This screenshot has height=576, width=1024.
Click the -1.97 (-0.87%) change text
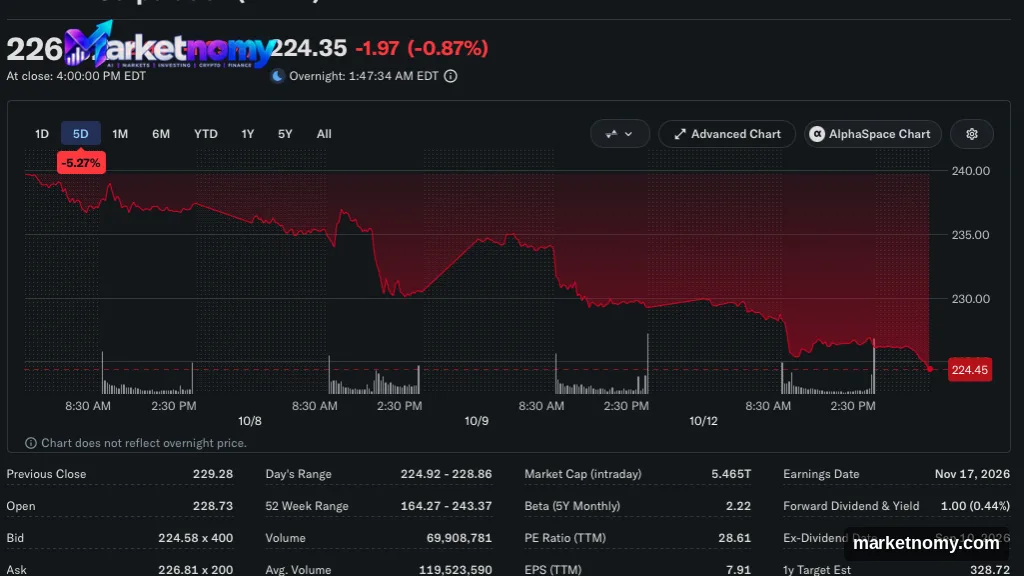(422, 48)
